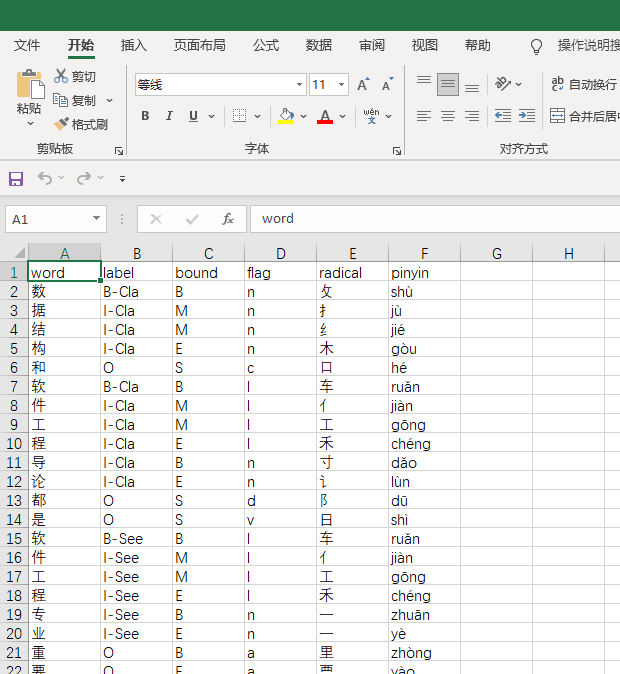This screenshot has width=620, height=674.
Task: Click the lightbulb tell-me icon
Action: (x=536, y=46)
